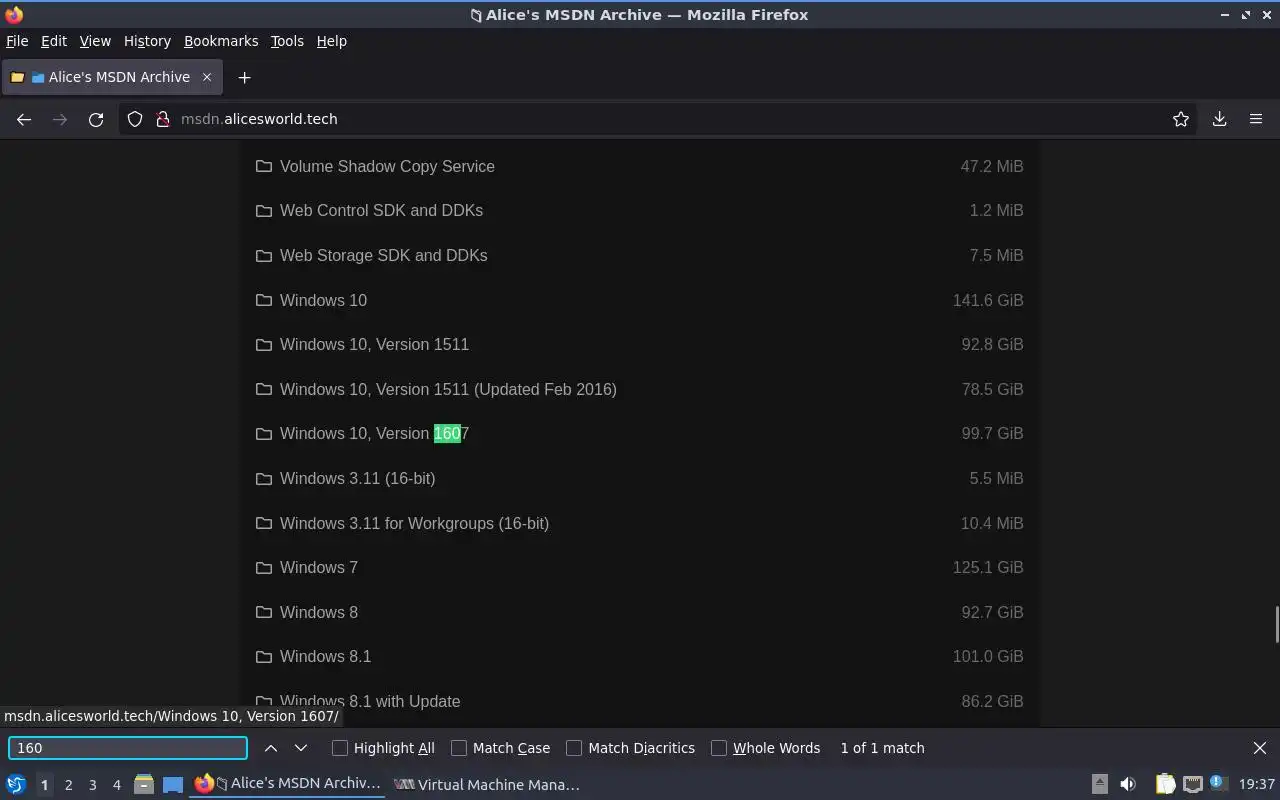Image resolution: width=1280 pixels, height=800 pixels.
Task: Click the page vertical scrollbar thumb
Action: pyautogui.click(x=1276, y=625)
